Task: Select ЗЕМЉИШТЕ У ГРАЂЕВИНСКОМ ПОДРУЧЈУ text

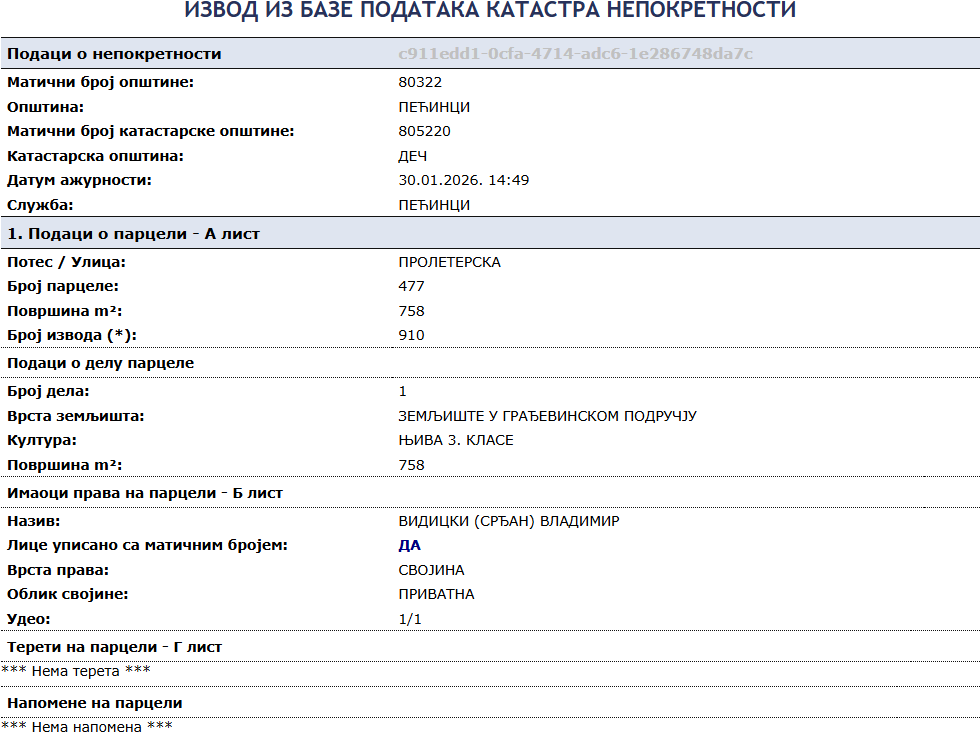Action: [x=547, y=416]
